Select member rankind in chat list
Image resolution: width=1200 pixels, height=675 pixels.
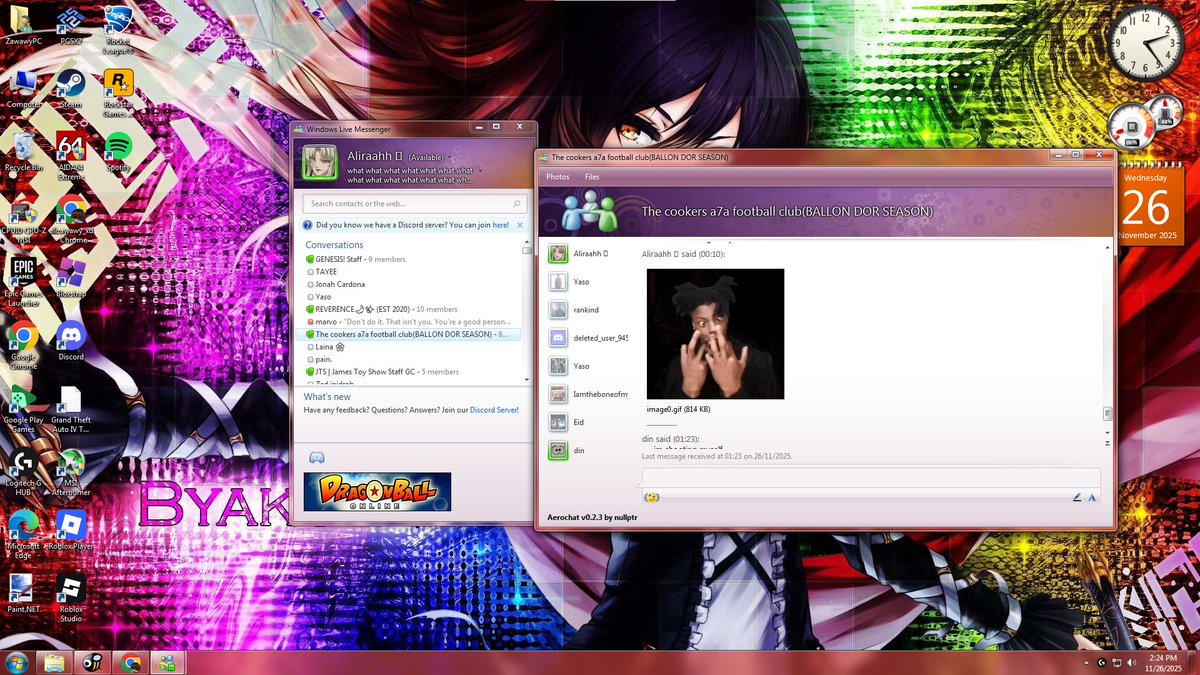click(588, 310)
